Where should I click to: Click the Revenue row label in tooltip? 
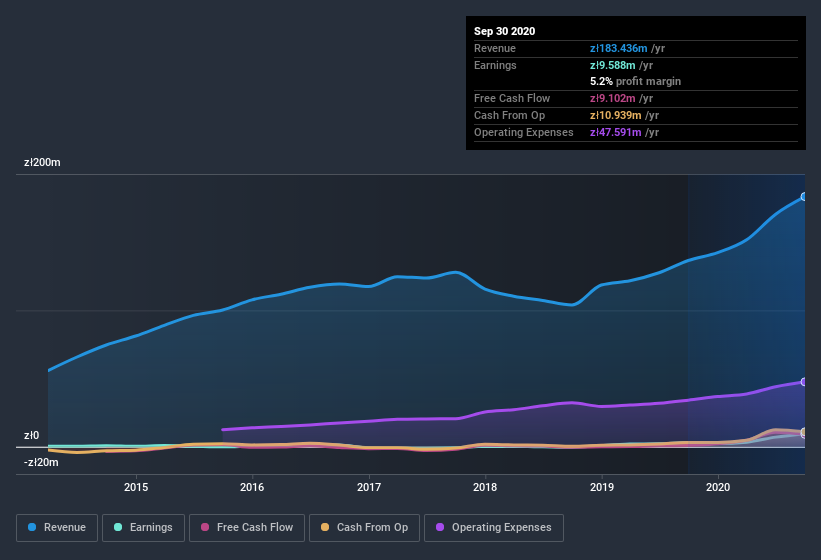(495, 48)
